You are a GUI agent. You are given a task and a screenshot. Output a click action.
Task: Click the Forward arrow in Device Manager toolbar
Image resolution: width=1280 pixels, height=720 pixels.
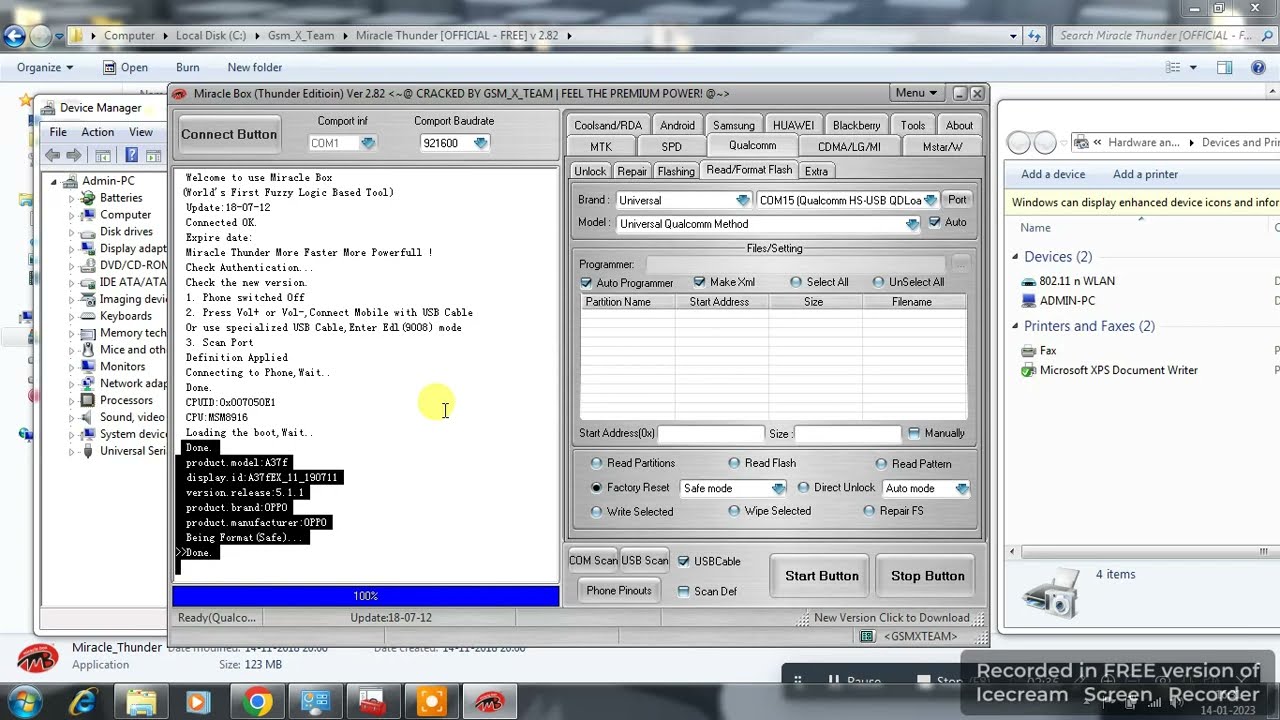74,155
